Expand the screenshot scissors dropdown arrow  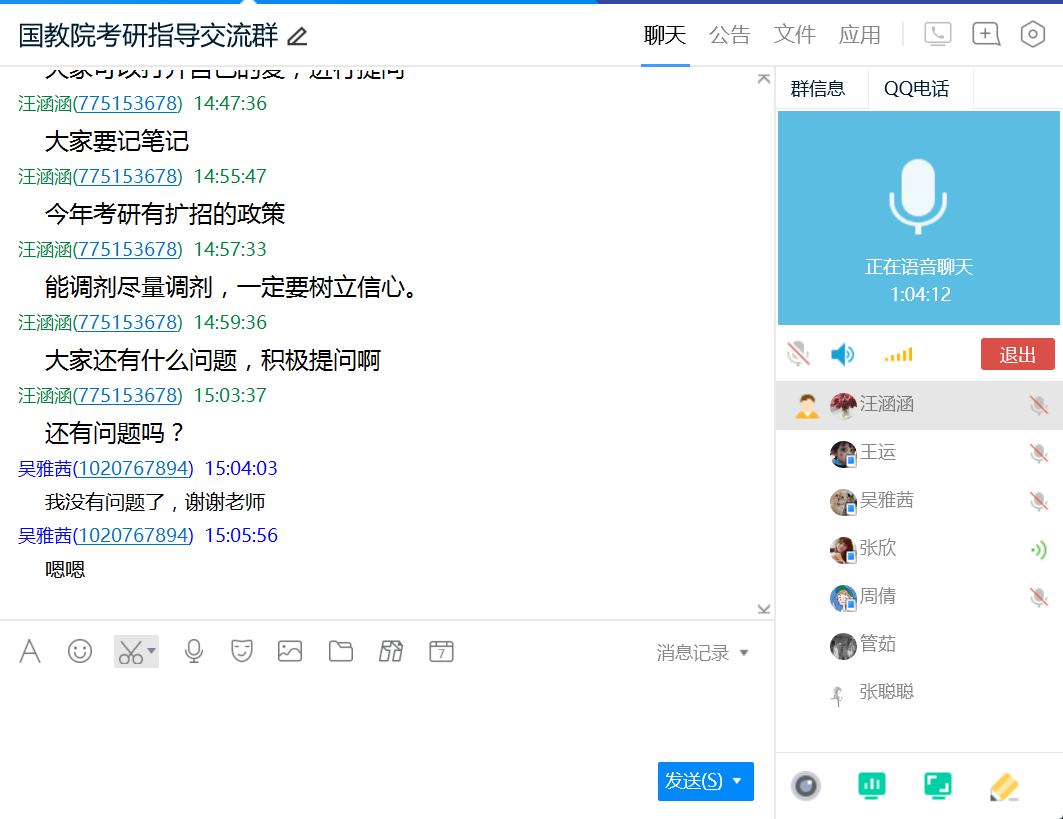151,651
